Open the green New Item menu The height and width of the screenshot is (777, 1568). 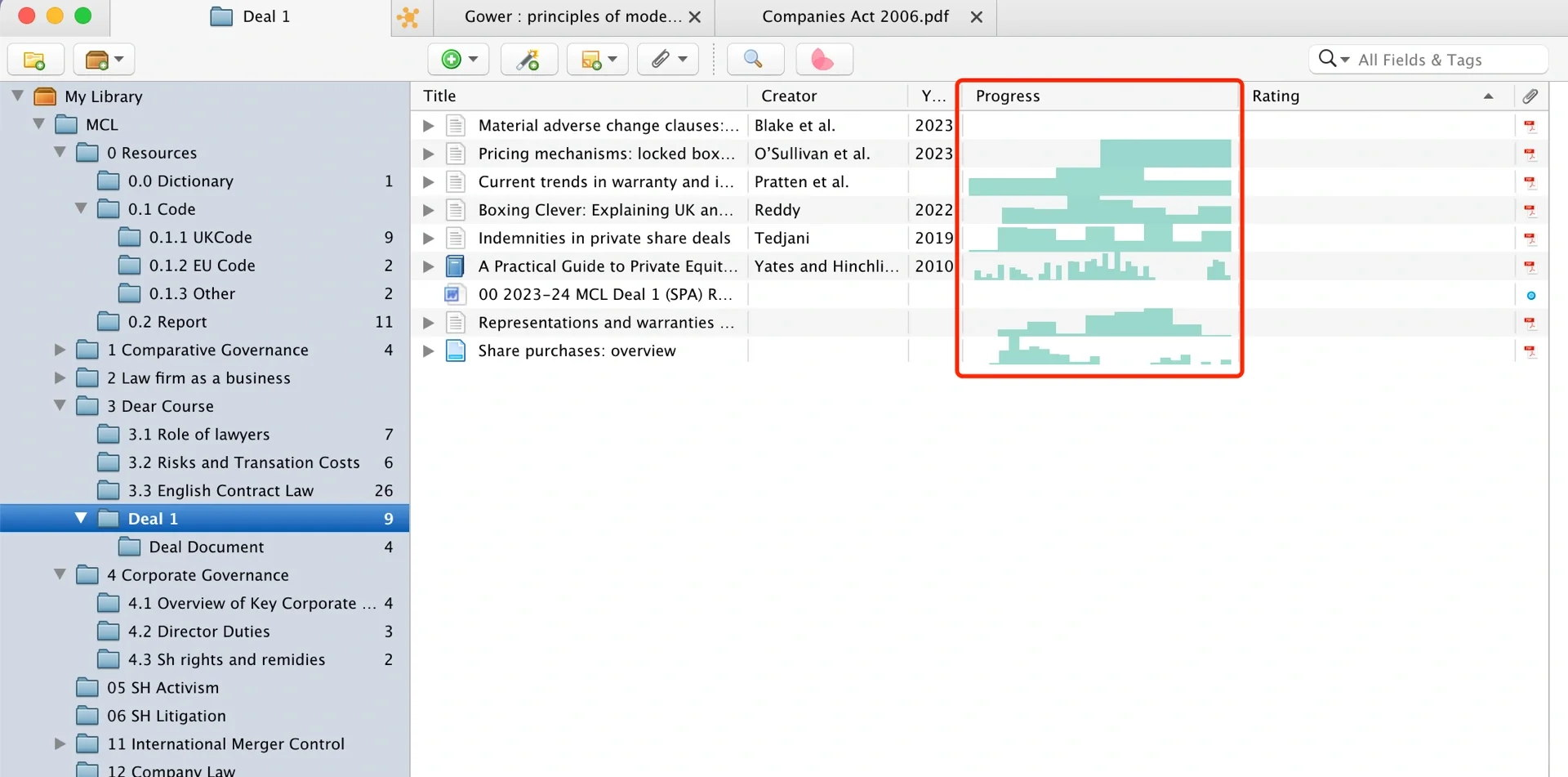tap(459, 60)
